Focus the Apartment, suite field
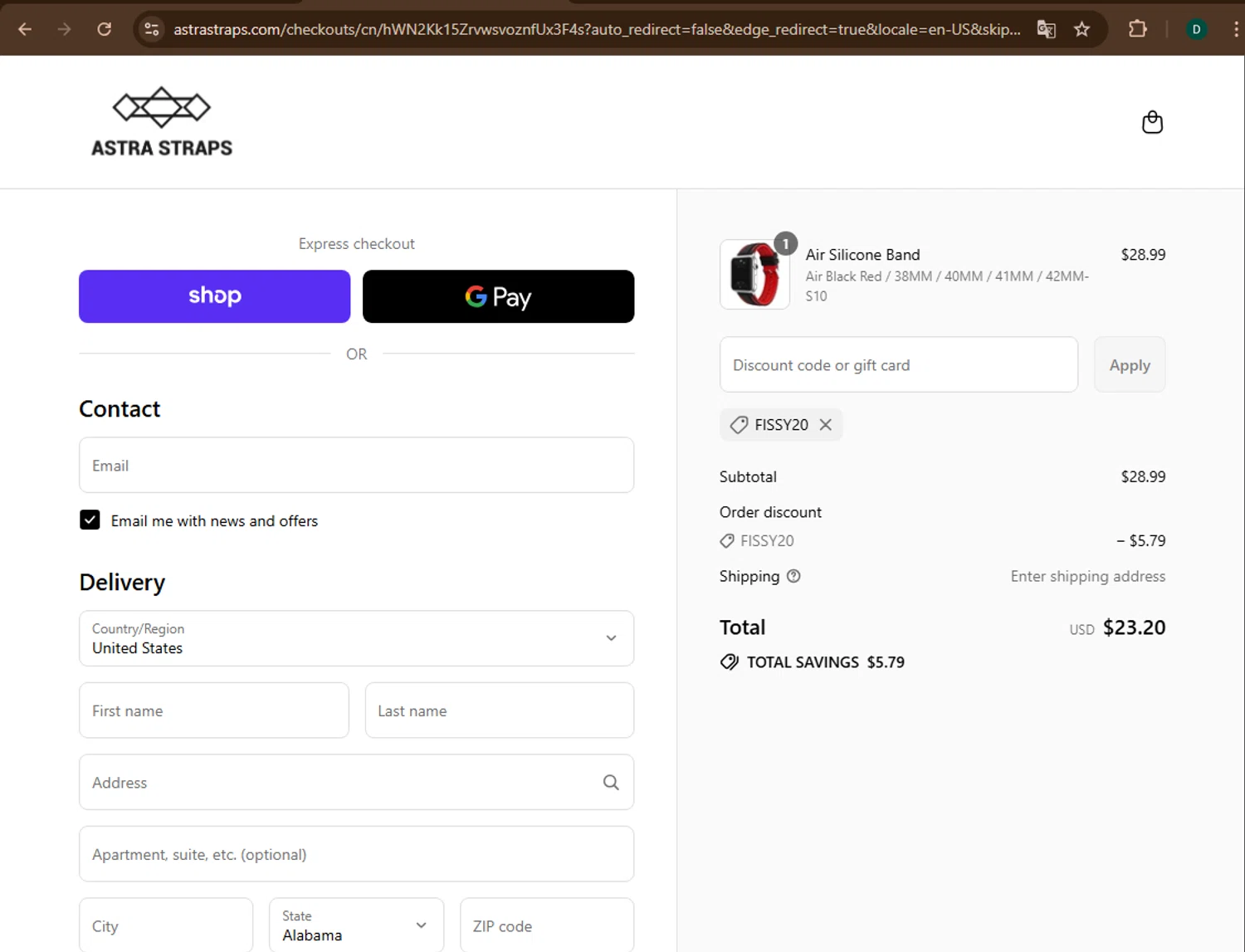The width and height of the screenshot is (1245, 952). pos(356,854)
